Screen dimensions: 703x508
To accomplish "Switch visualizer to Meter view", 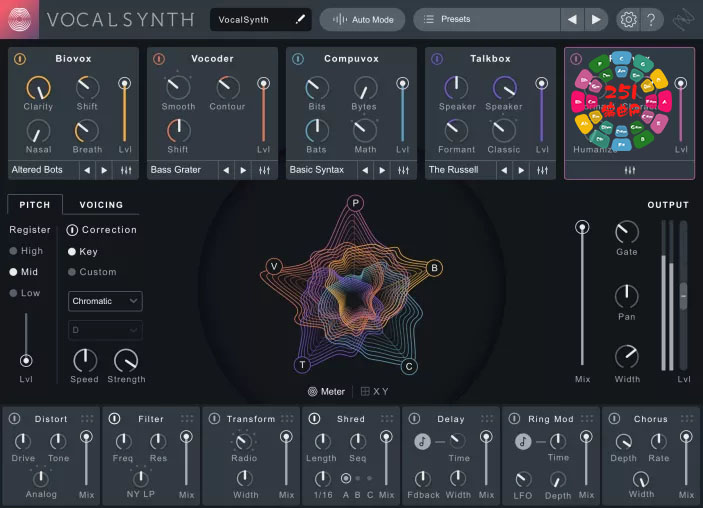I will pyautogui.click(x=326, y=392).
